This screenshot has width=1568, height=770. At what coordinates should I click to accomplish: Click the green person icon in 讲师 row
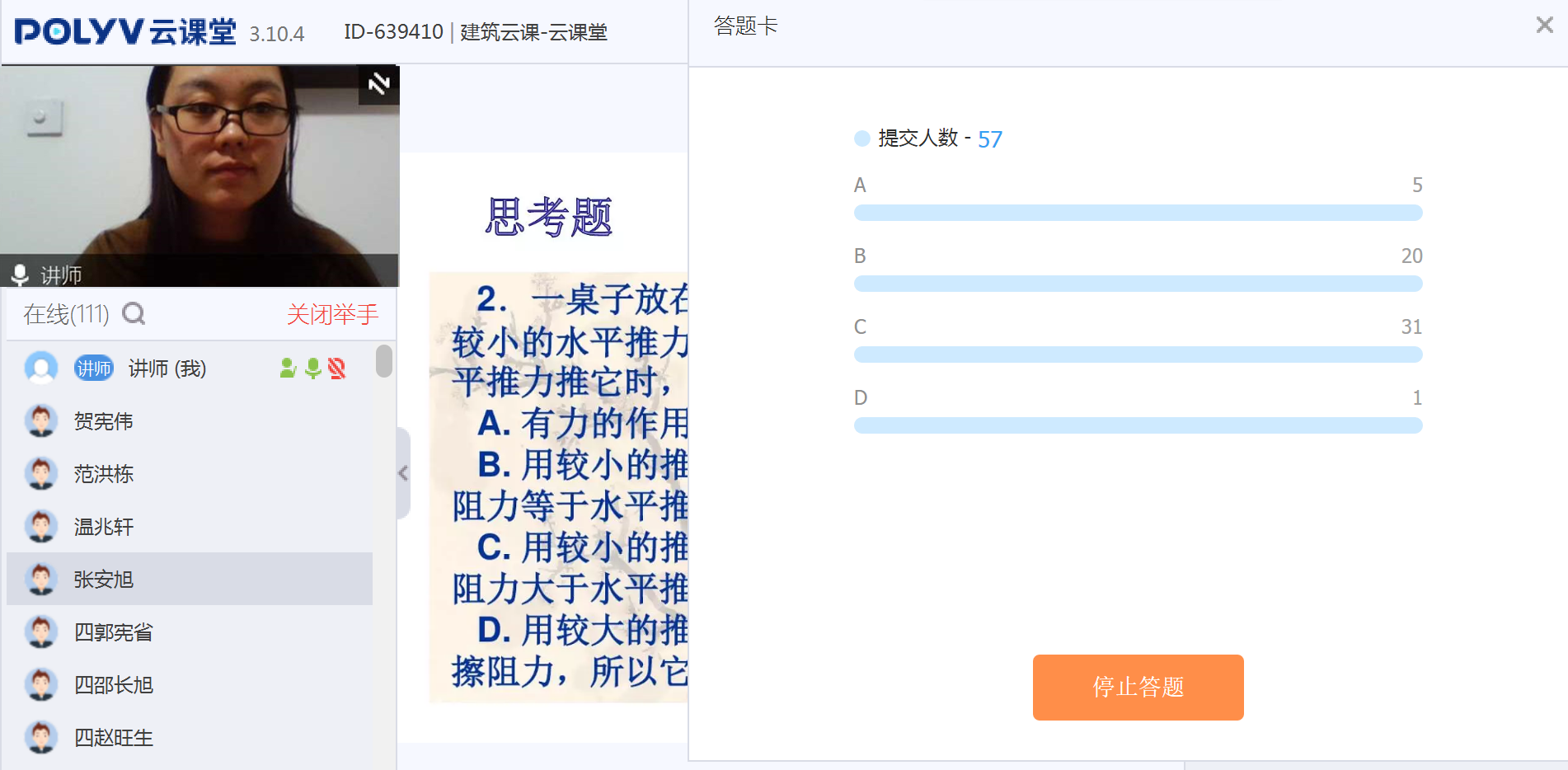click(x=288, y=369)
